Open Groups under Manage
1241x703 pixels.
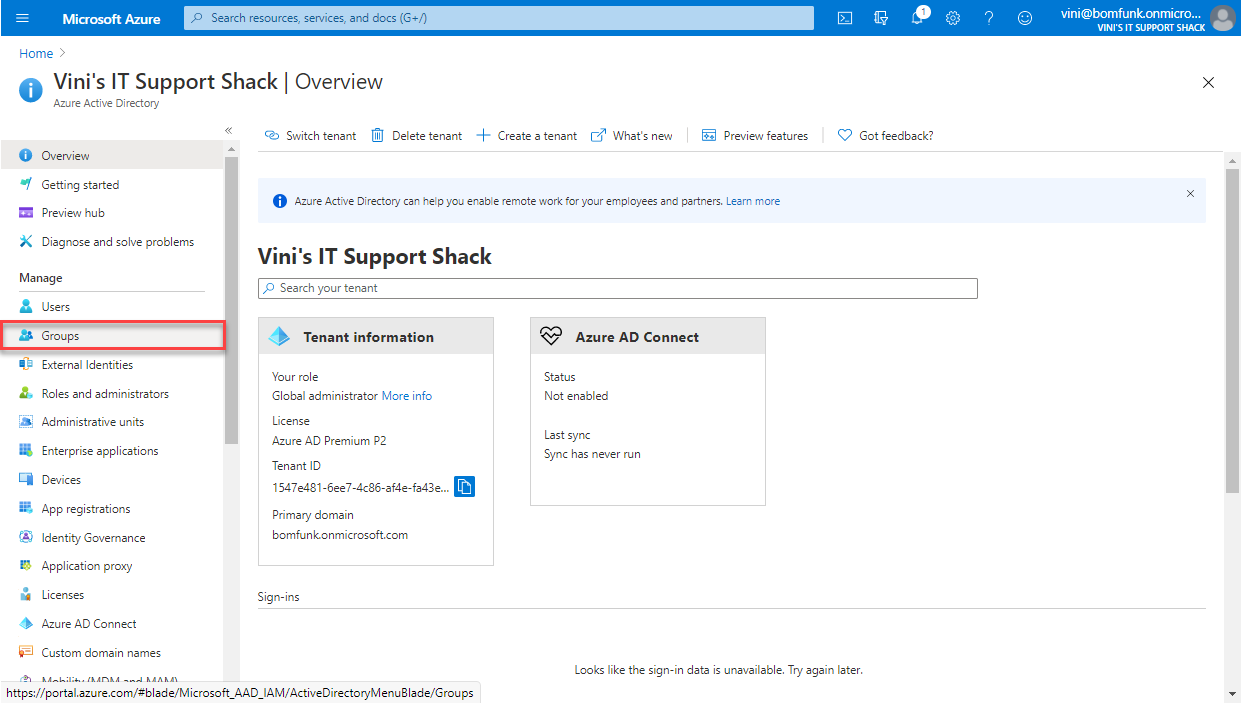pyautogui.click(x=112, y=336)
